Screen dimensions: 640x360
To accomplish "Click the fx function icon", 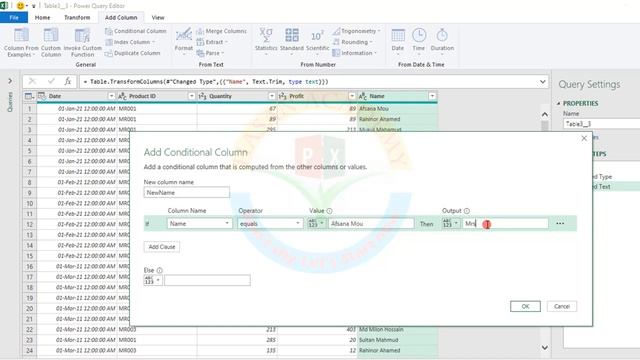I will pyautogui.click(x=68, y=81).
